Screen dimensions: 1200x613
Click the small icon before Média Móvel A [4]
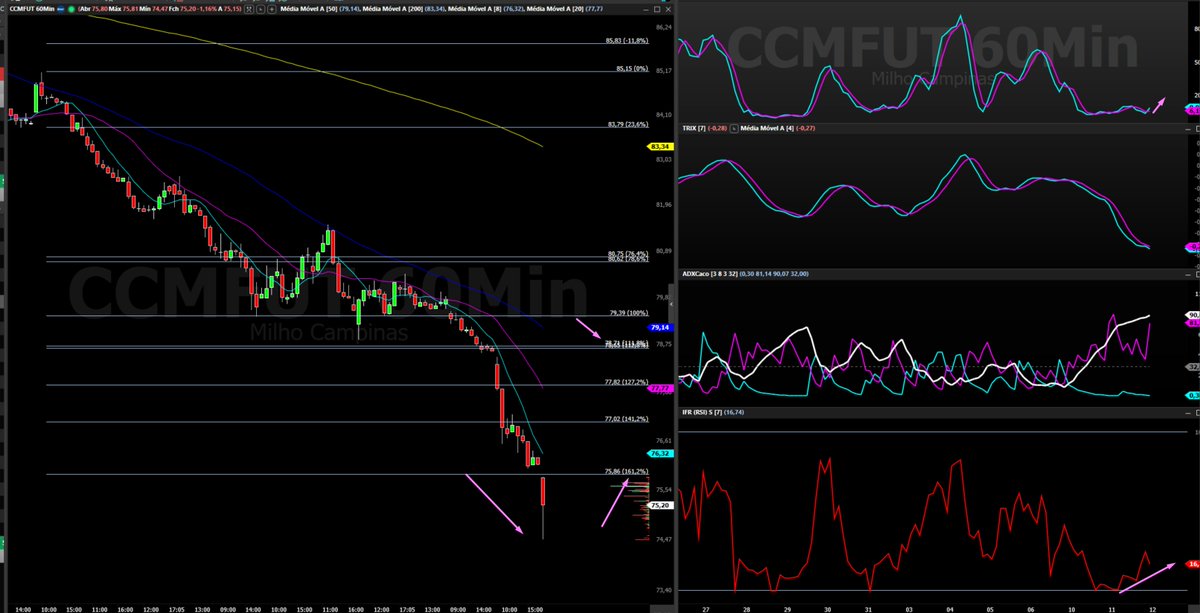coord(734,129)
